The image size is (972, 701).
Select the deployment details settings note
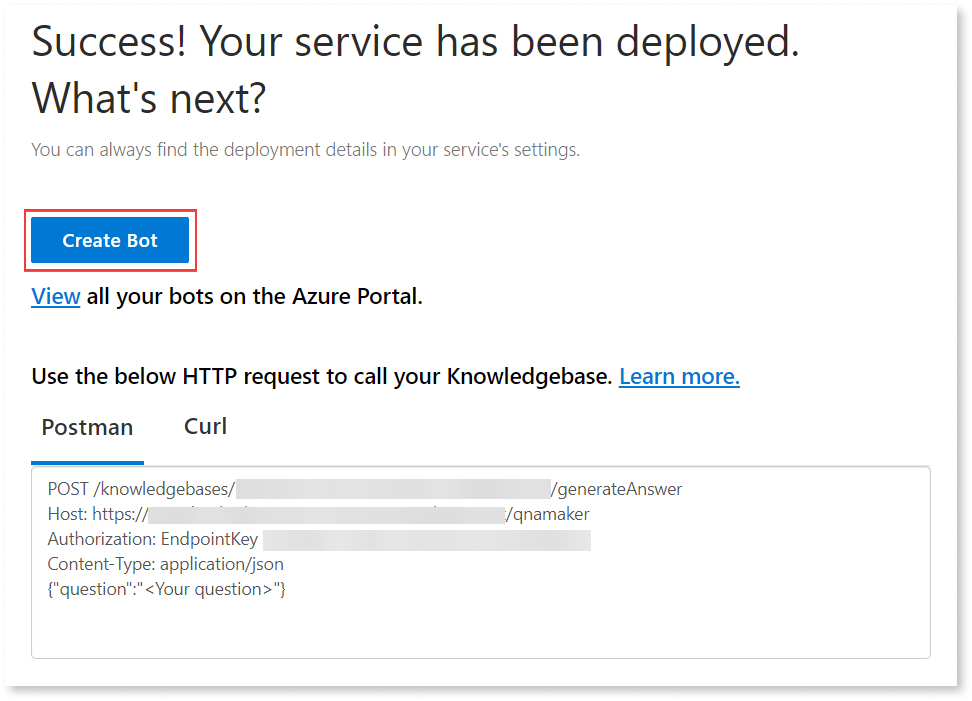pos(306,149)
